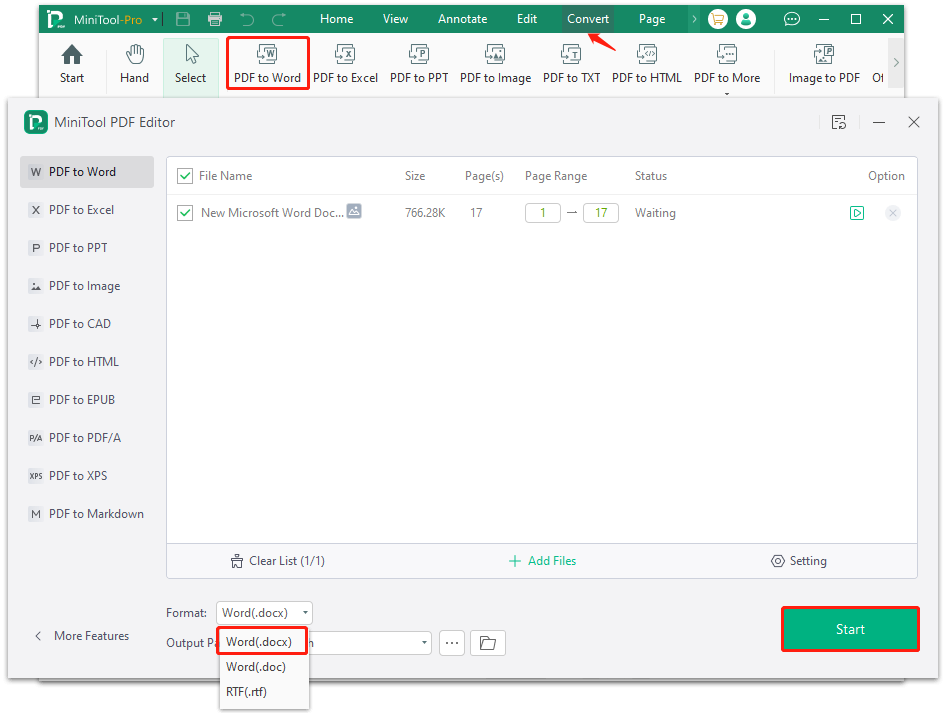Select PDF to HTML in the sidebar
The width and height of the screenshot is (944, 716).
tap(87, 362)
